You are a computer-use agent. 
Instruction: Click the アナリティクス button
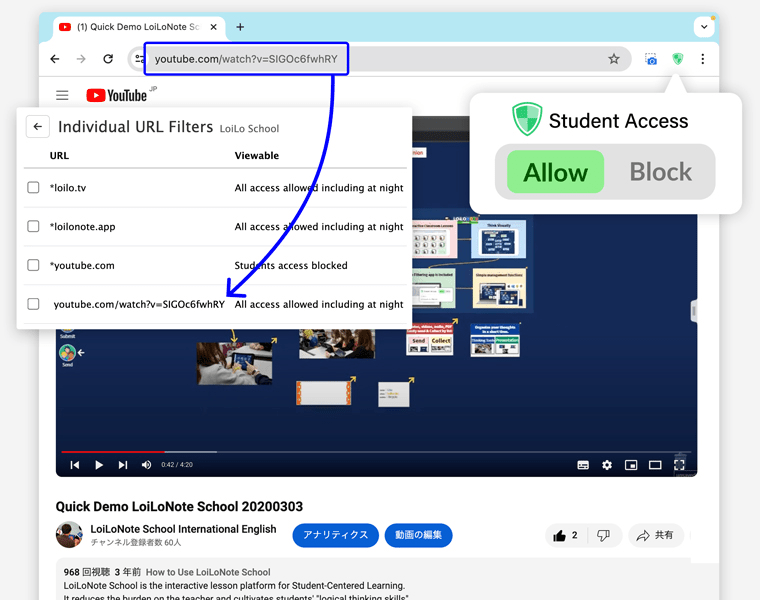(x=335, y=535)
